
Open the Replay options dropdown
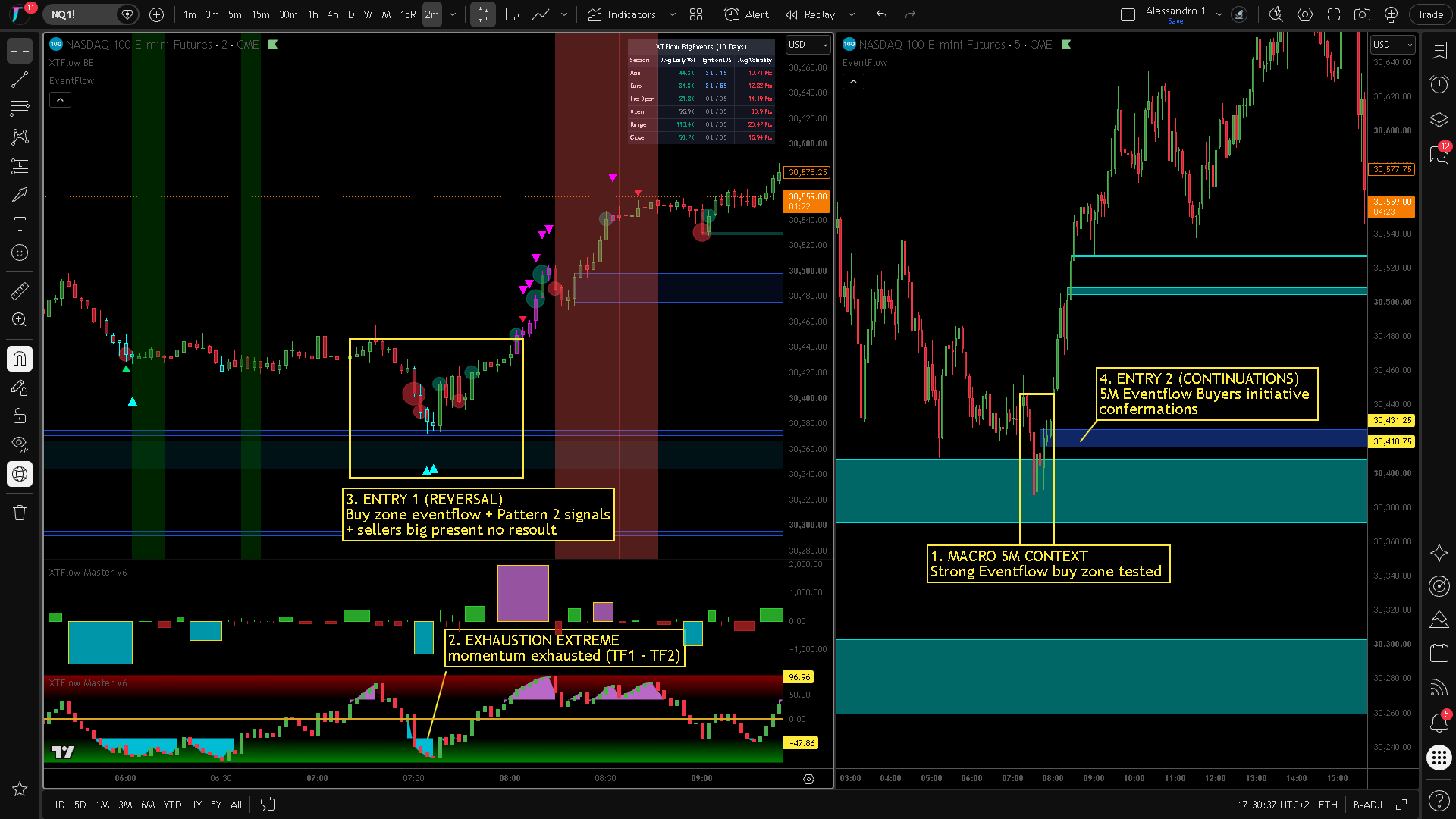click(851, 14)
